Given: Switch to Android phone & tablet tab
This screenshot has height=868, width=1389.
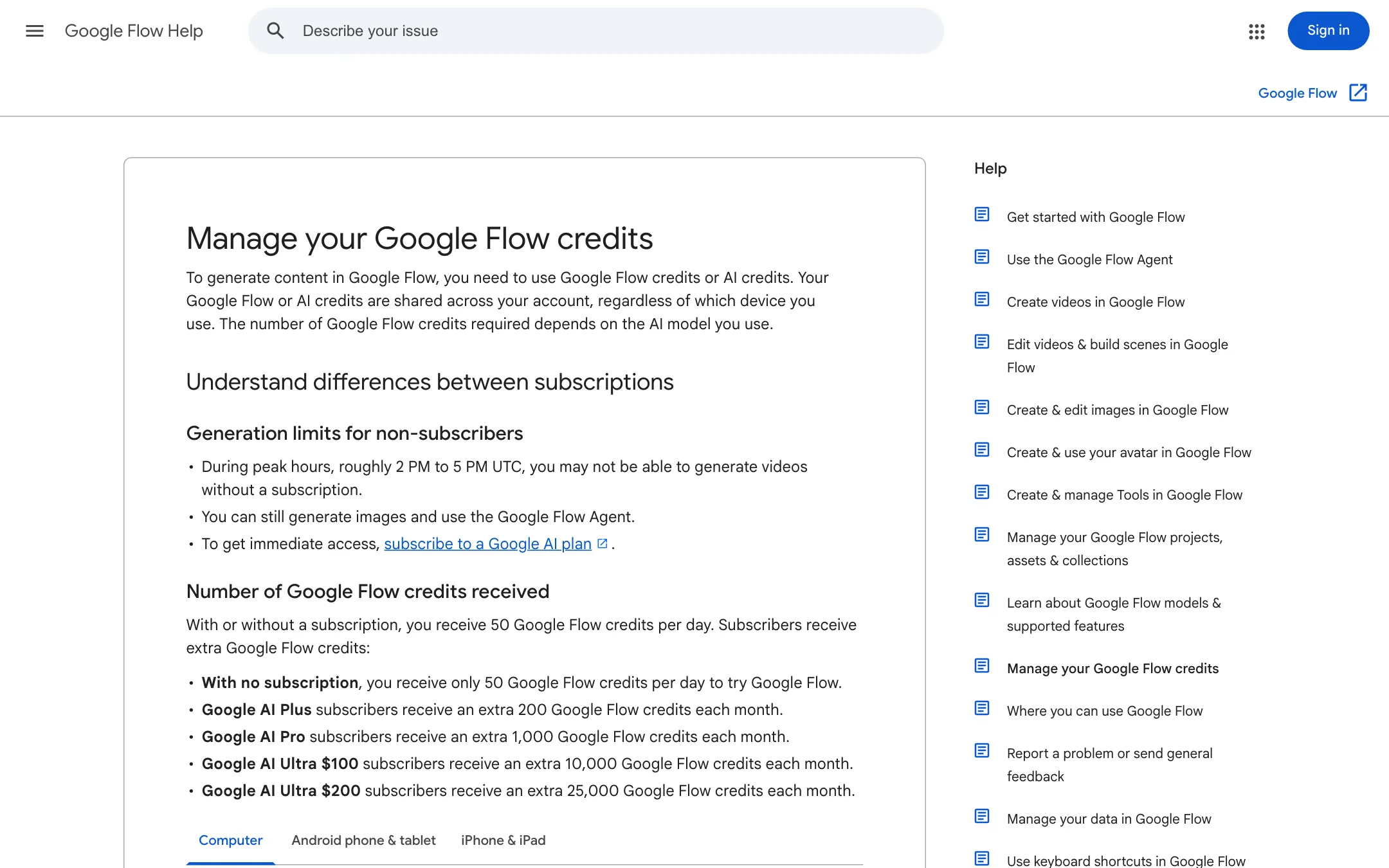Looking at the screenshot, I should (363, 840).
